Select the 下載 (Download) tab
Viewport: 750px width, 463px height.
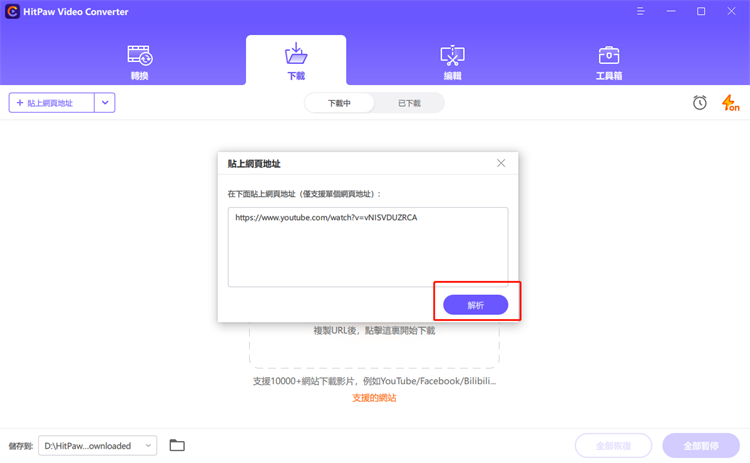point(296,61)
